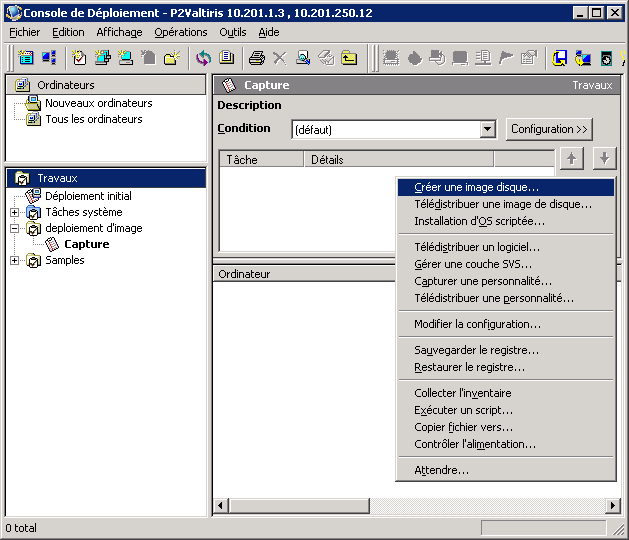Open the Opérations menu

click(181, 32)
